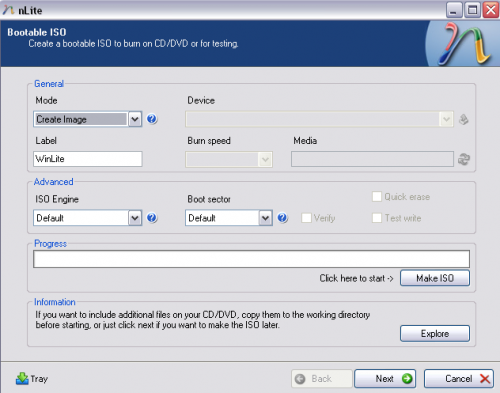The height and width of the screenshot is (393, 500).
Task: Click the Tray button
Action: pyautogui.click(x=32, y=379)
